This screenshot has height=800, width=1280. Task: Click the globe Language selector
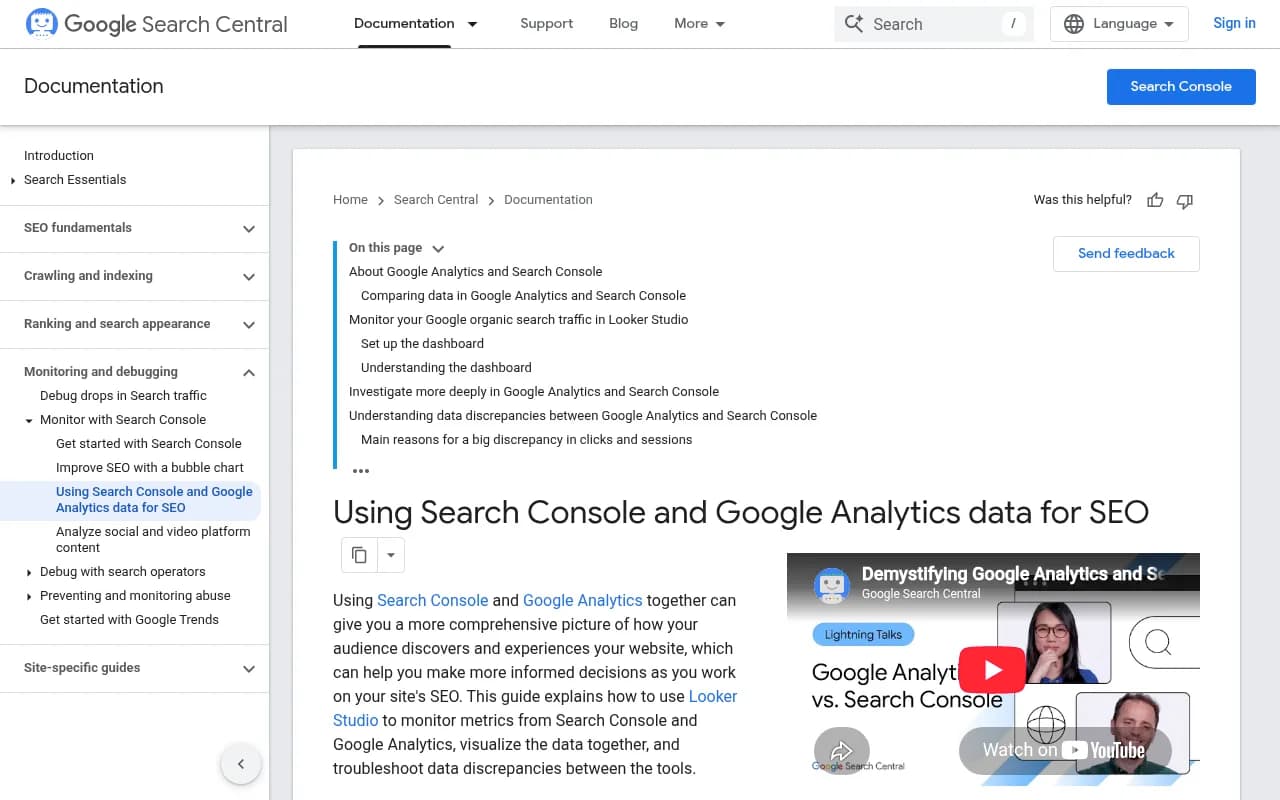[x=1119, y=24]
